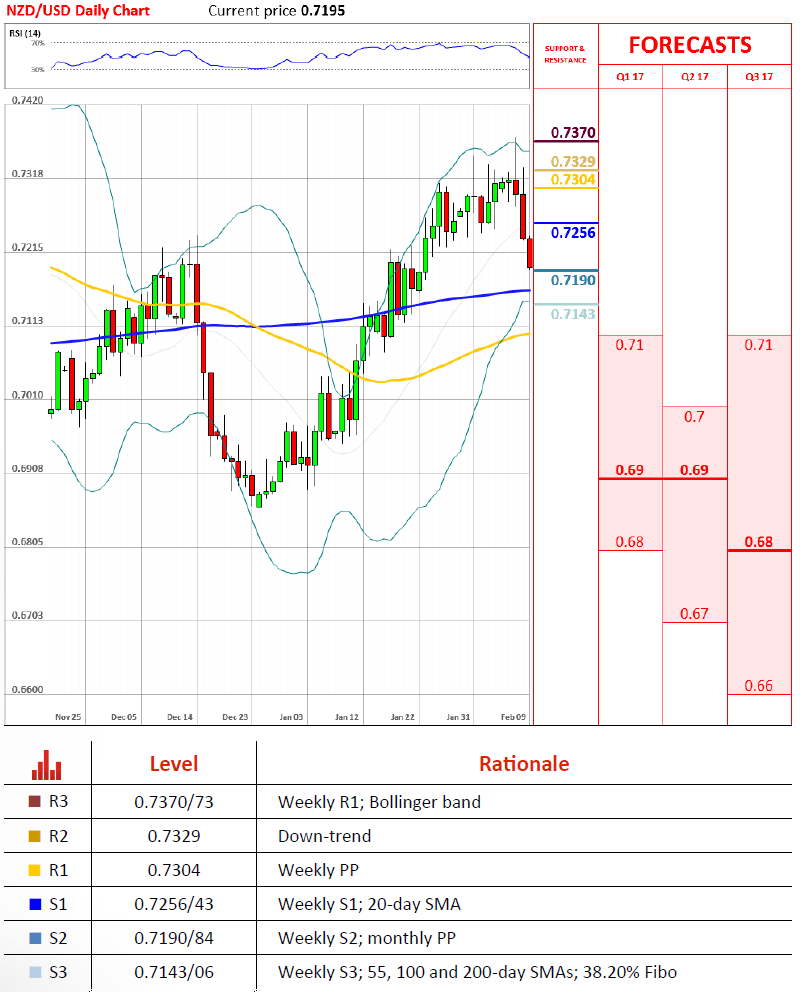Image resolution: width=800 pixels, height=992 pixels.
Task: Click the 0.7143/06 level cell
Action: tap(174, 972)
